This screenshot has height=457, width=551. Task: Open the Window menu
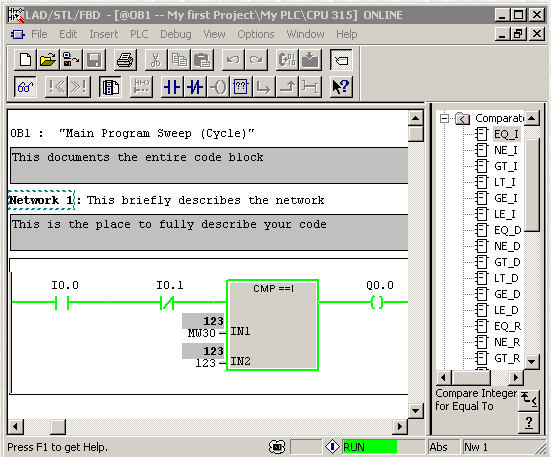305,34
